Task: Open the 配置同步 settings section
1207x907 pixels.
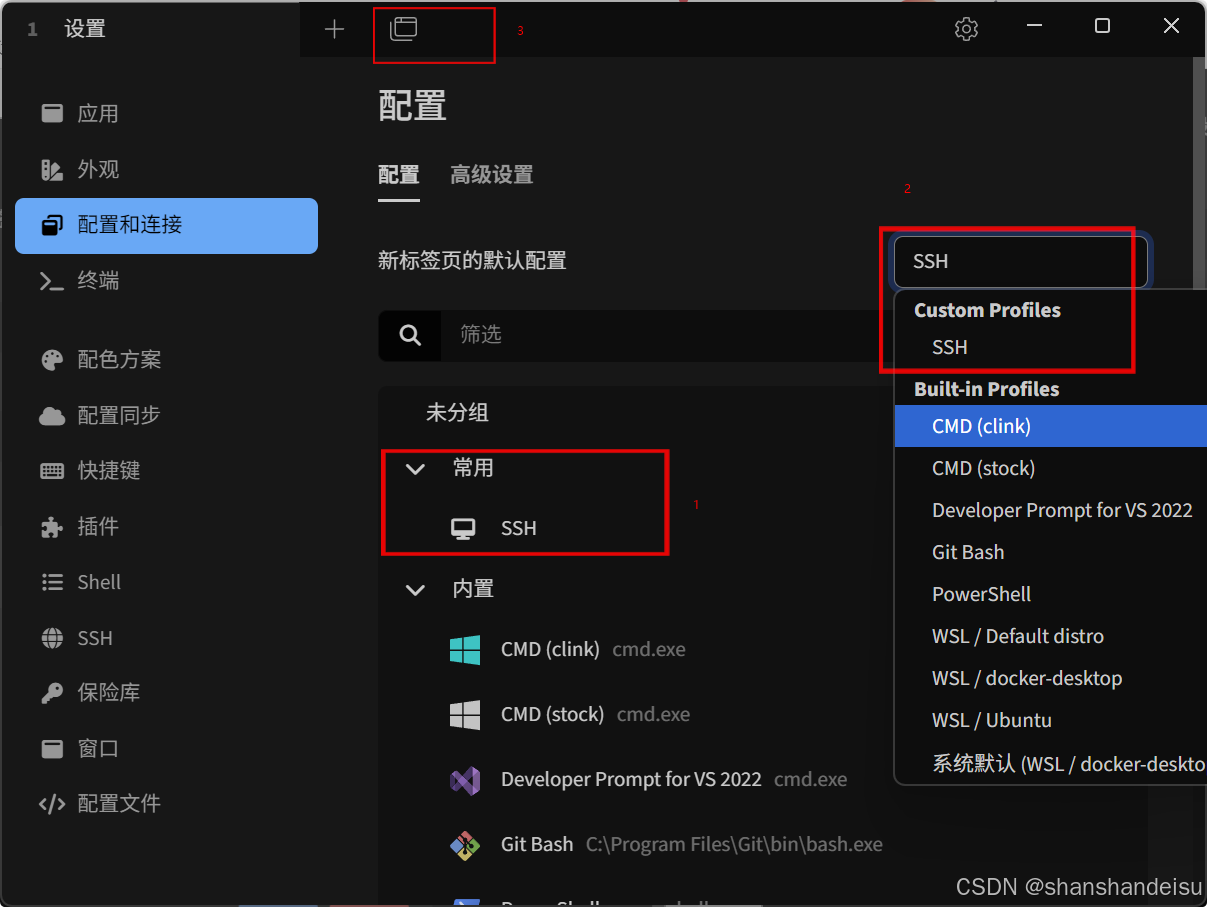Action: [166, 415]
